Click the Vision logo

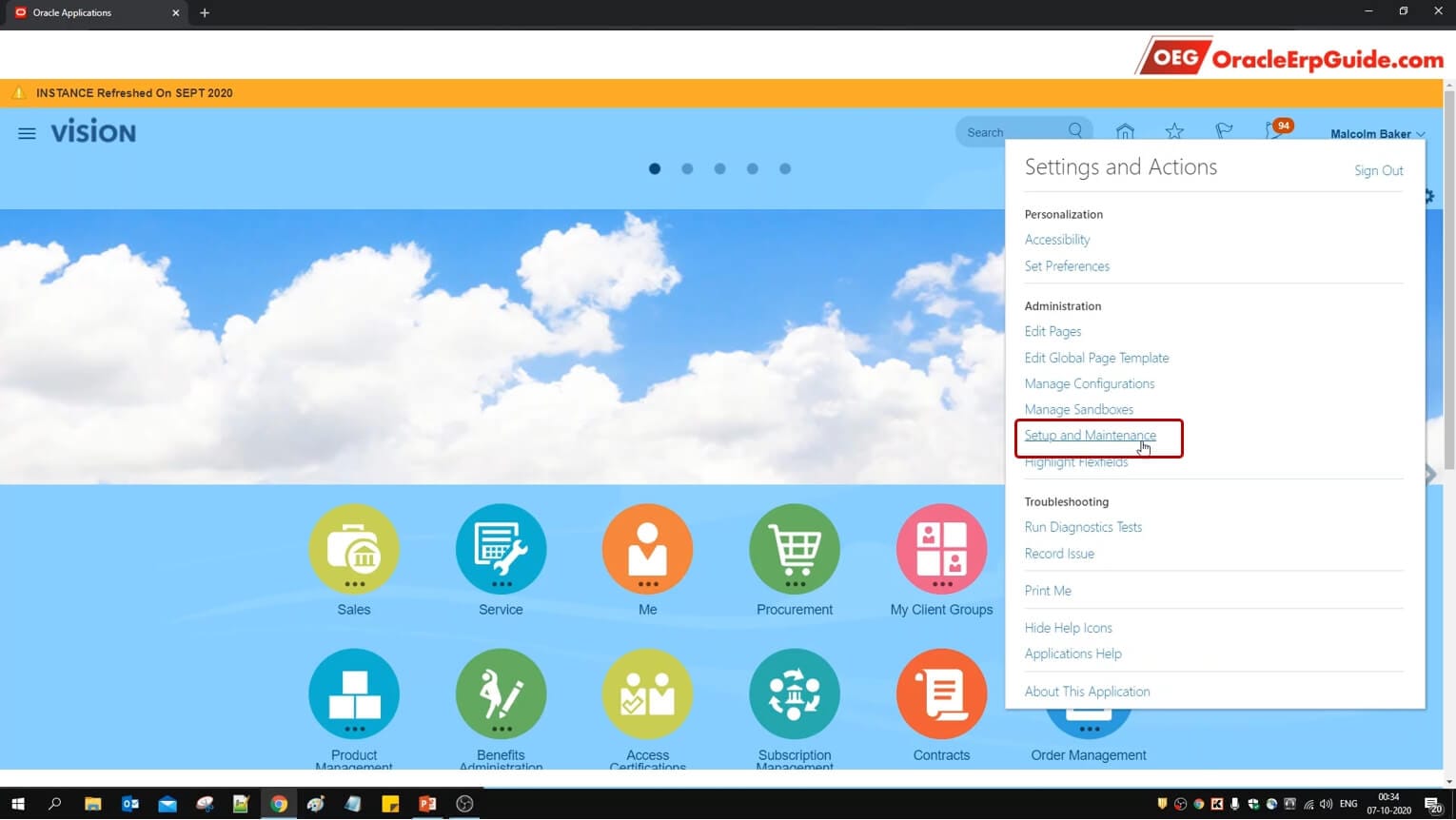(93, 131)
